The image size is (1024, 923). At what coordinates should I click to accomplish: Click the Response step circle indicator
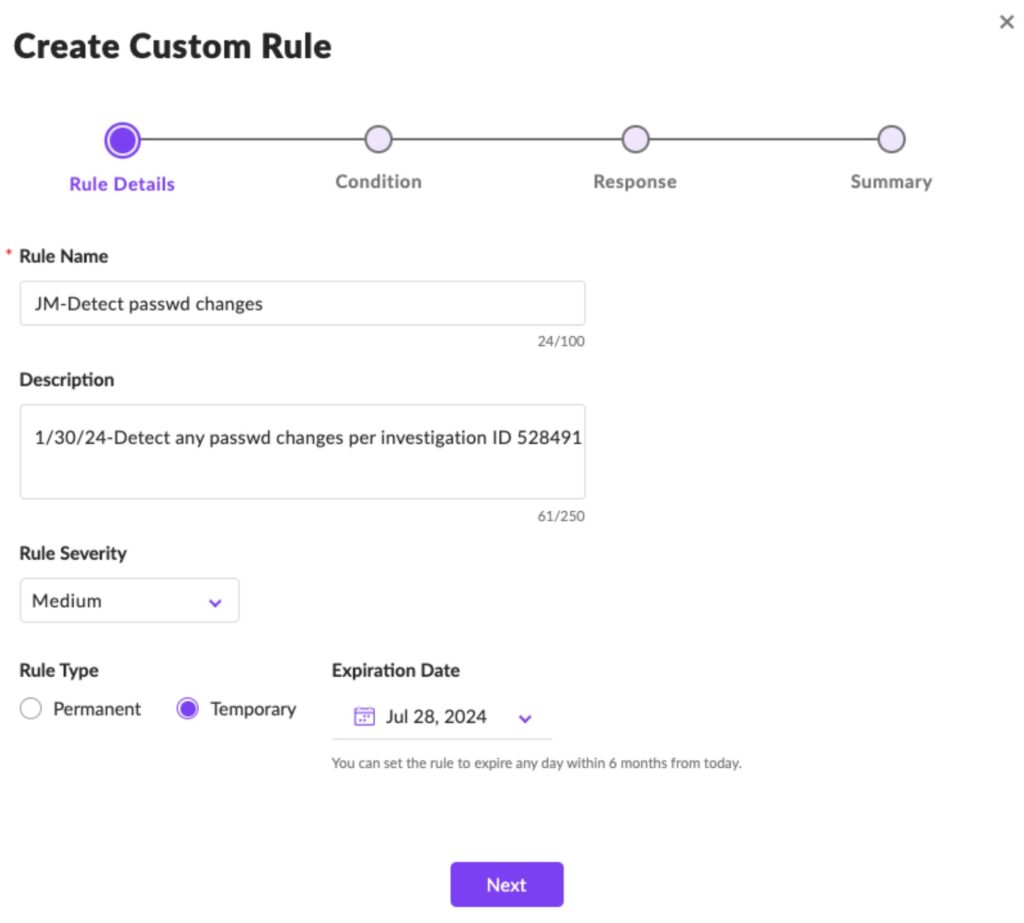tap(635, 140)
